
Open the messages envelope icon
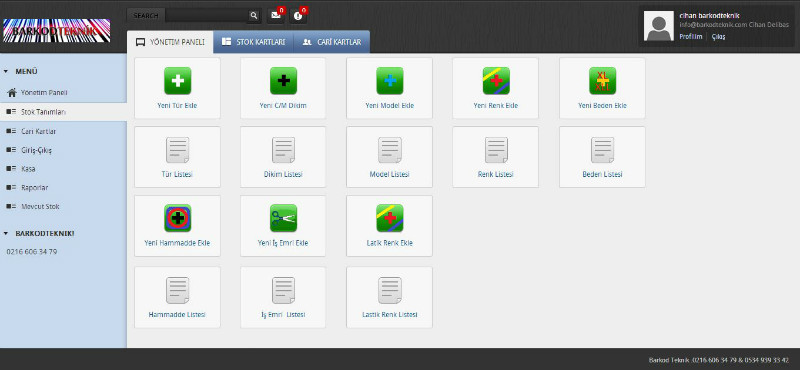(x=276, y=16)
